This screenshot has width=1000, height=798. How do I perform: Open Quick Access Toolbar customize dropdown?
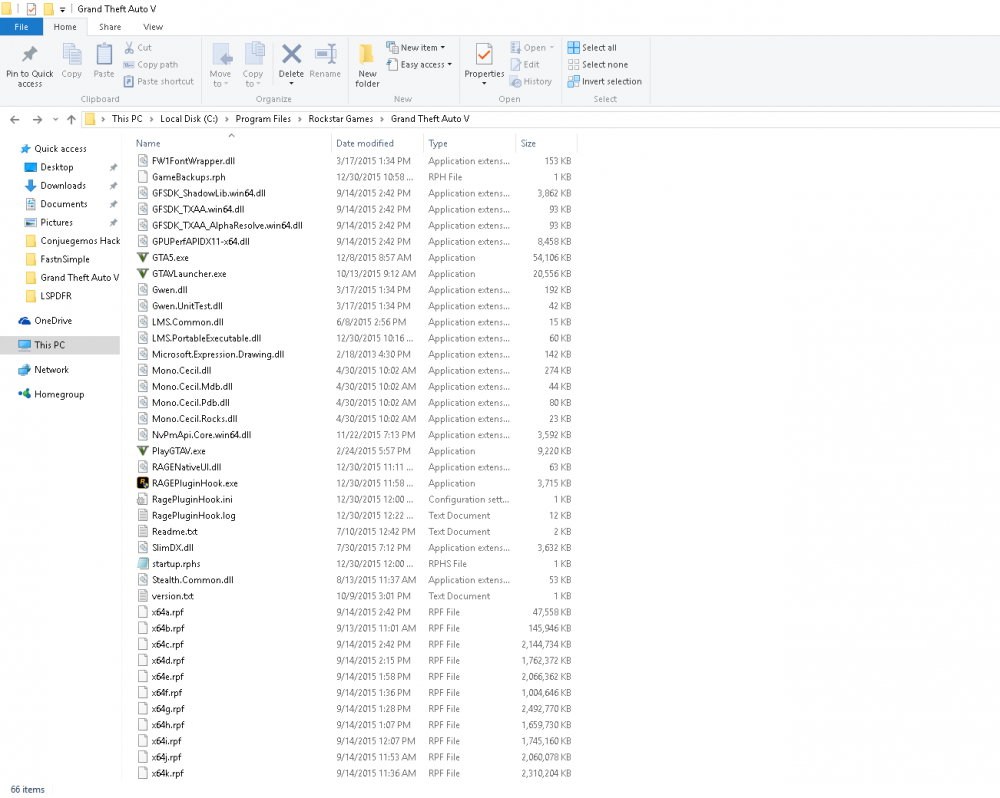(x=62, y=10)
